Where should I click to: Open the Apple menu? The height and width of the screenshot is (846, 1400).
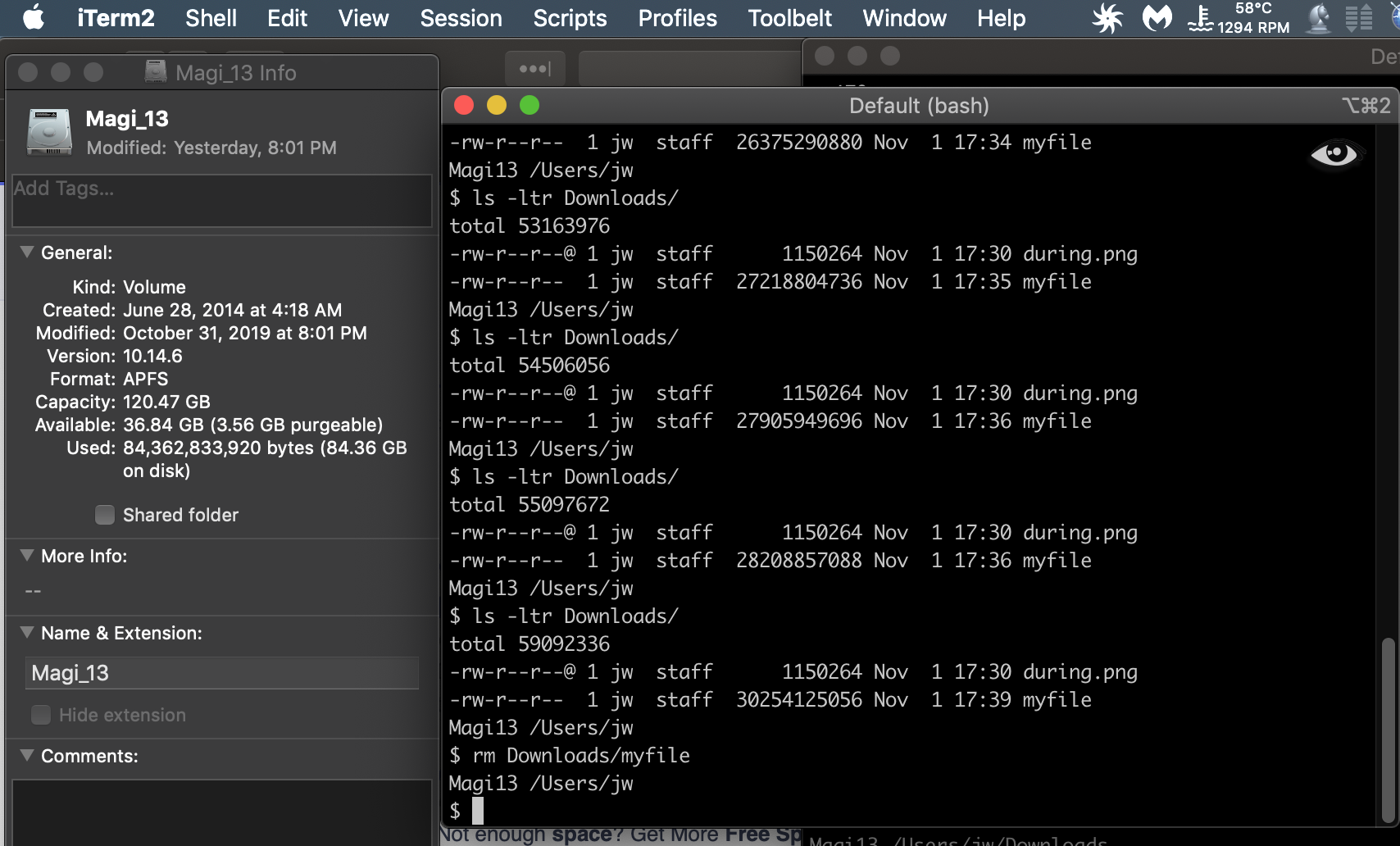[x=34, y=17]
